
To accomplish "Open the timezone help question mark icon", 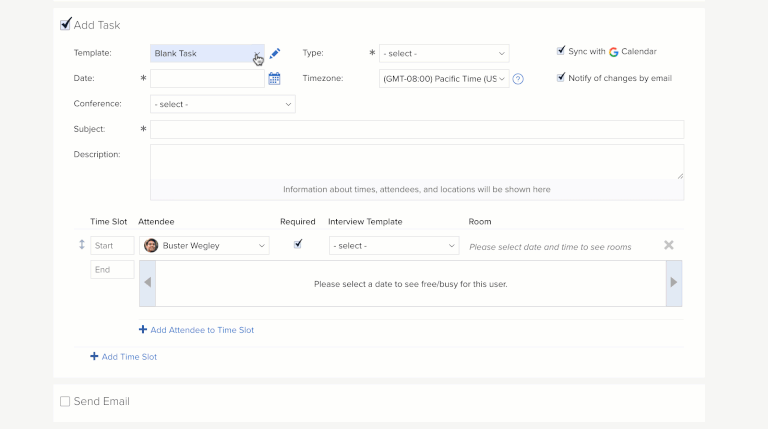I will [x=518, y=79].
